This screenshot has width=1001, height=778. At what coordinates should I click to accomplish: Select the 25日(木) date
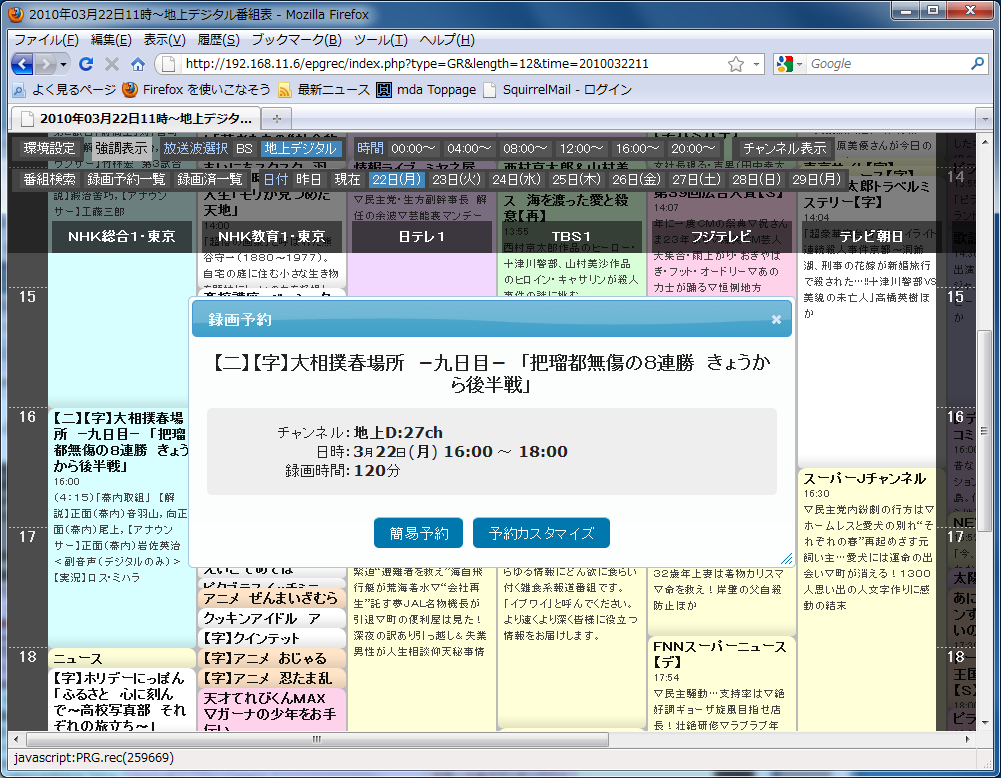click(576, 180)
